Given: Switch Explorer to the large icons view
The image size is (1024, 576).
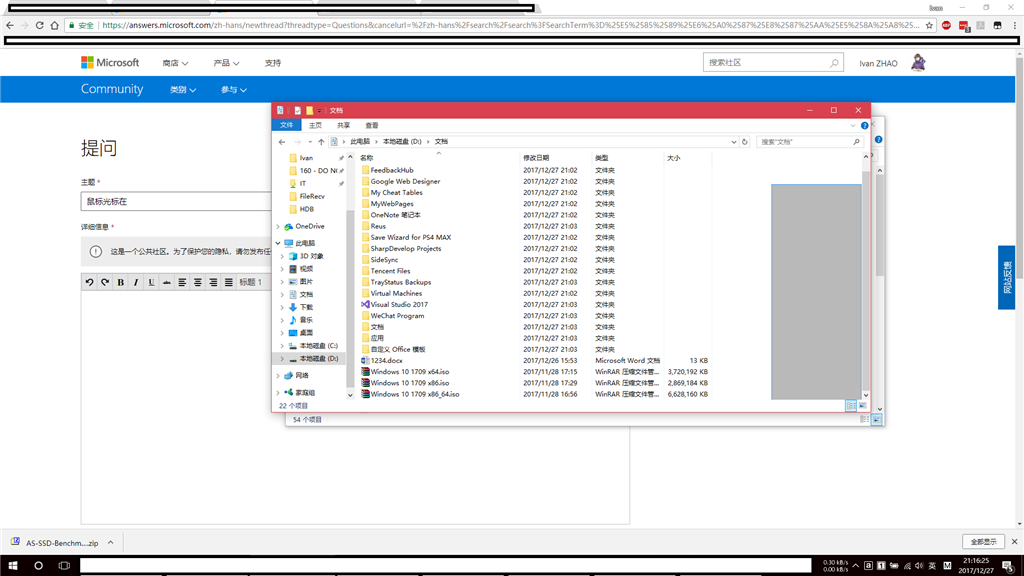Looking at the screenshot, I should (863, 406).
